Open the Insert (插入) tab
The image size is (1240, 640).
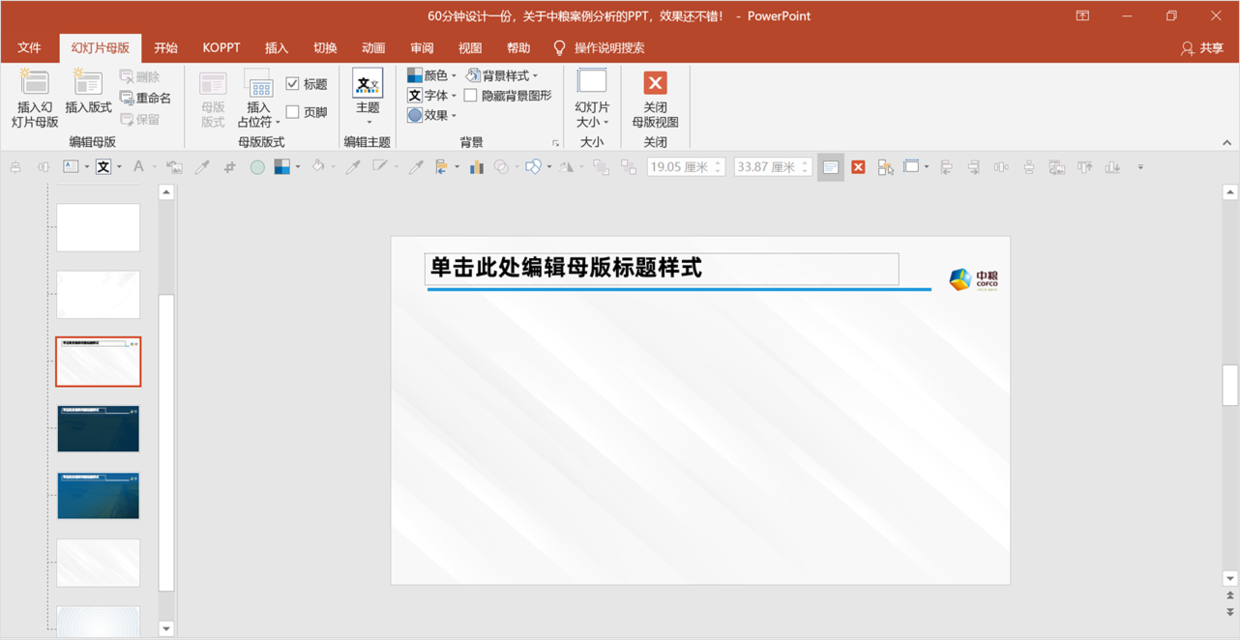[277, 48]
